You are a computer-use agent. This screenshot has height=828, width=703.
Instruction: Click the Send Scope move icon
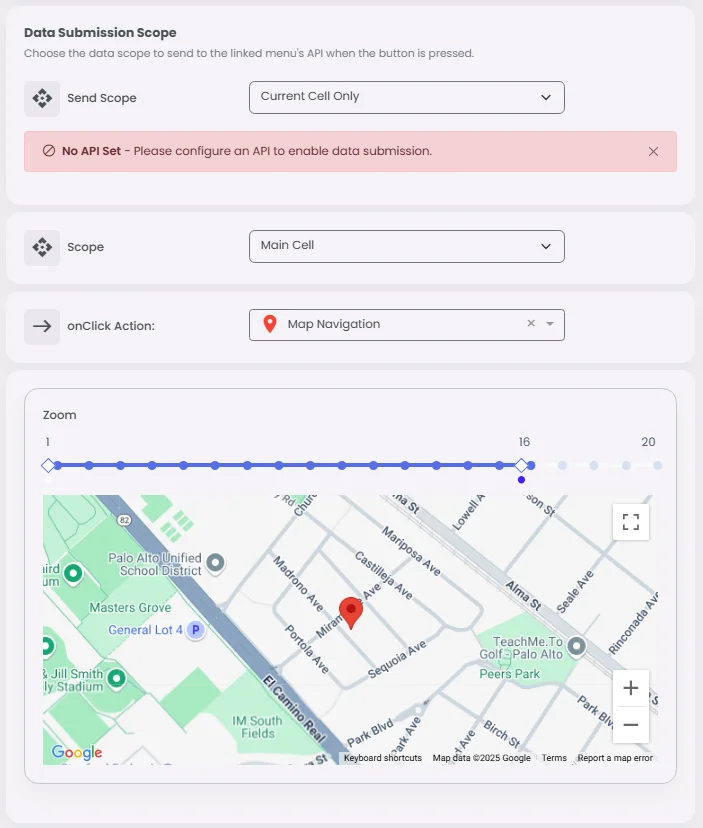point(42,98)
